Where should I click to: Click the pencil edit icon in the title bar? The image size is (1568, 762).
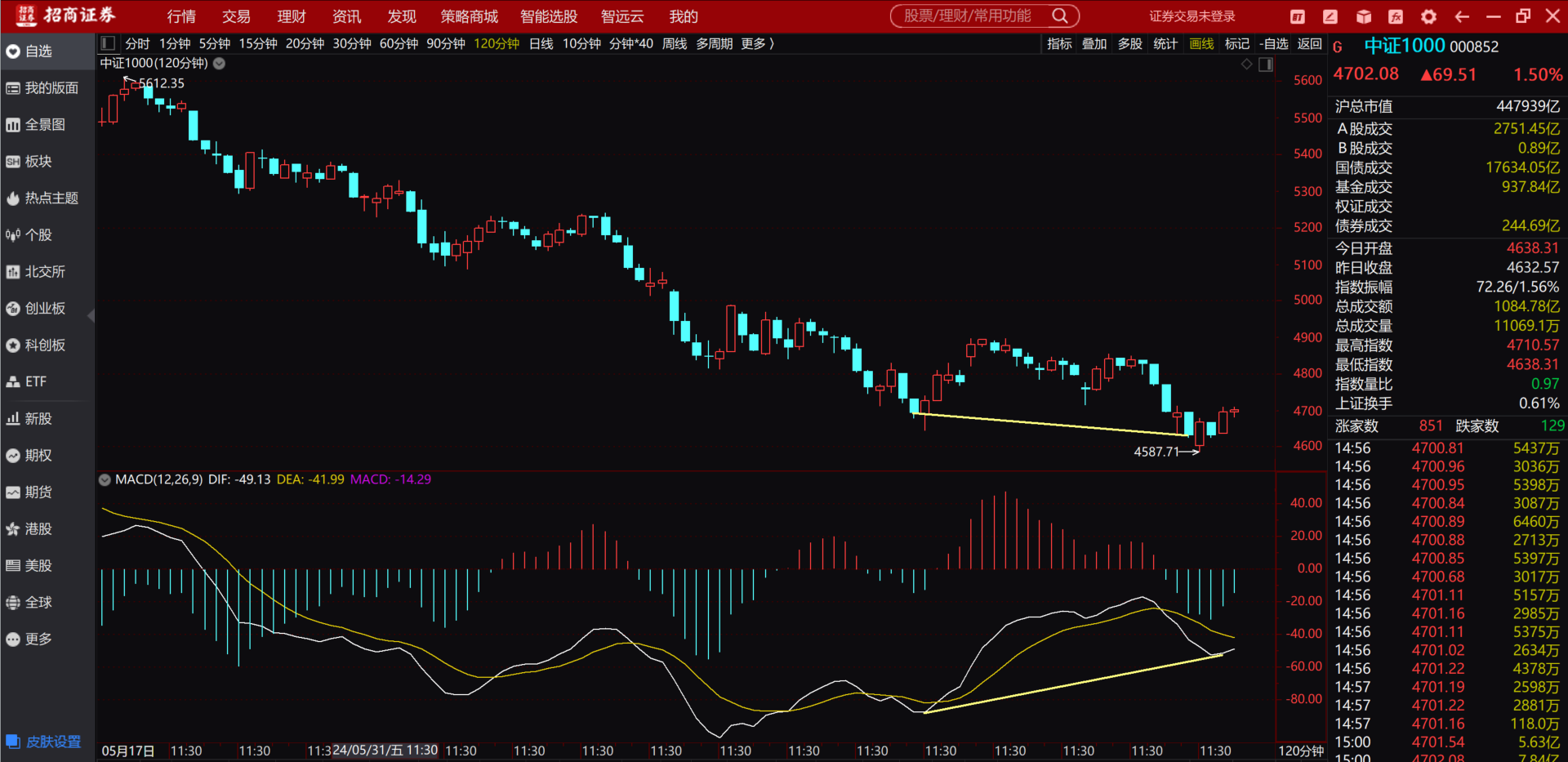1330,16
